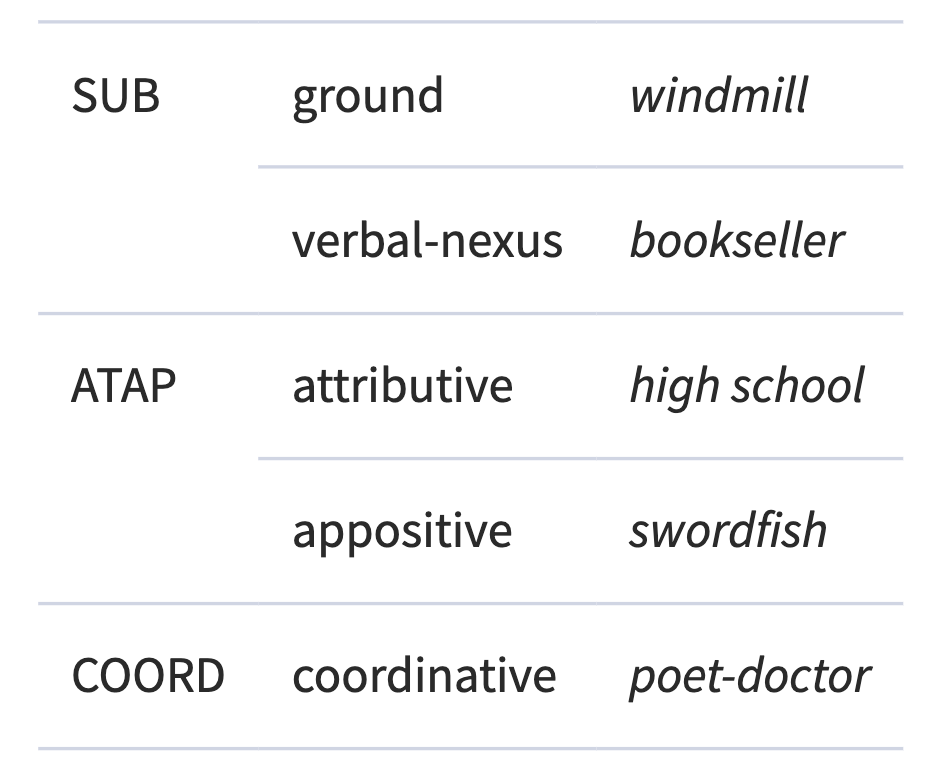Select the attributive subtype cell

pyautogui.click(x=402, y=386)
